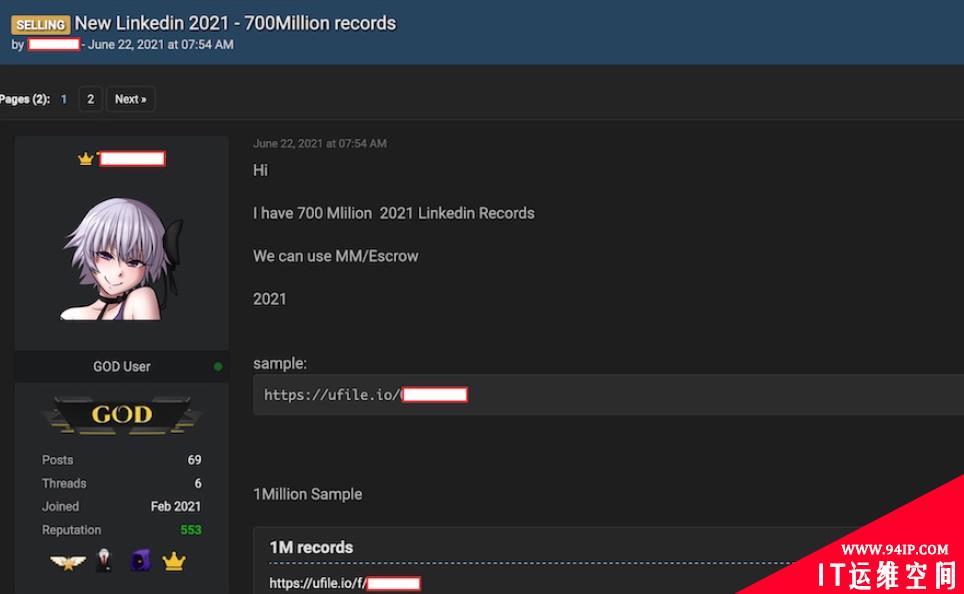Screen dimensions: 964x594
Task: Click the Posts count 69
Action: click(194, 460)
